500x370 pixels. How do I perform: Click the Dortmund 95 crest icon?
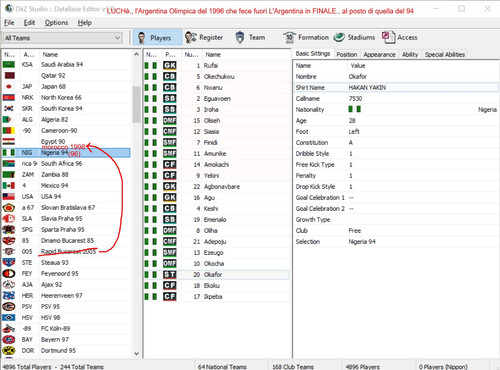(9, 350)
